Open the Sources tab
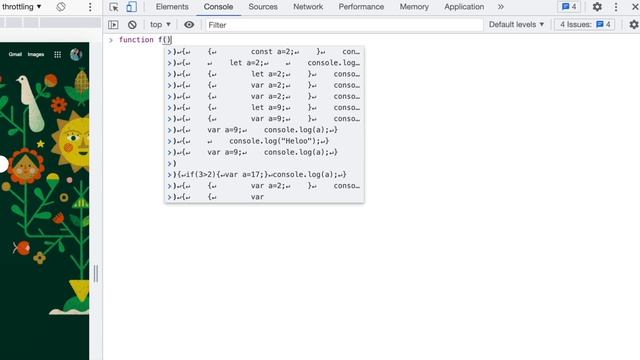640x360 pixels. click(x=263, y=7)
